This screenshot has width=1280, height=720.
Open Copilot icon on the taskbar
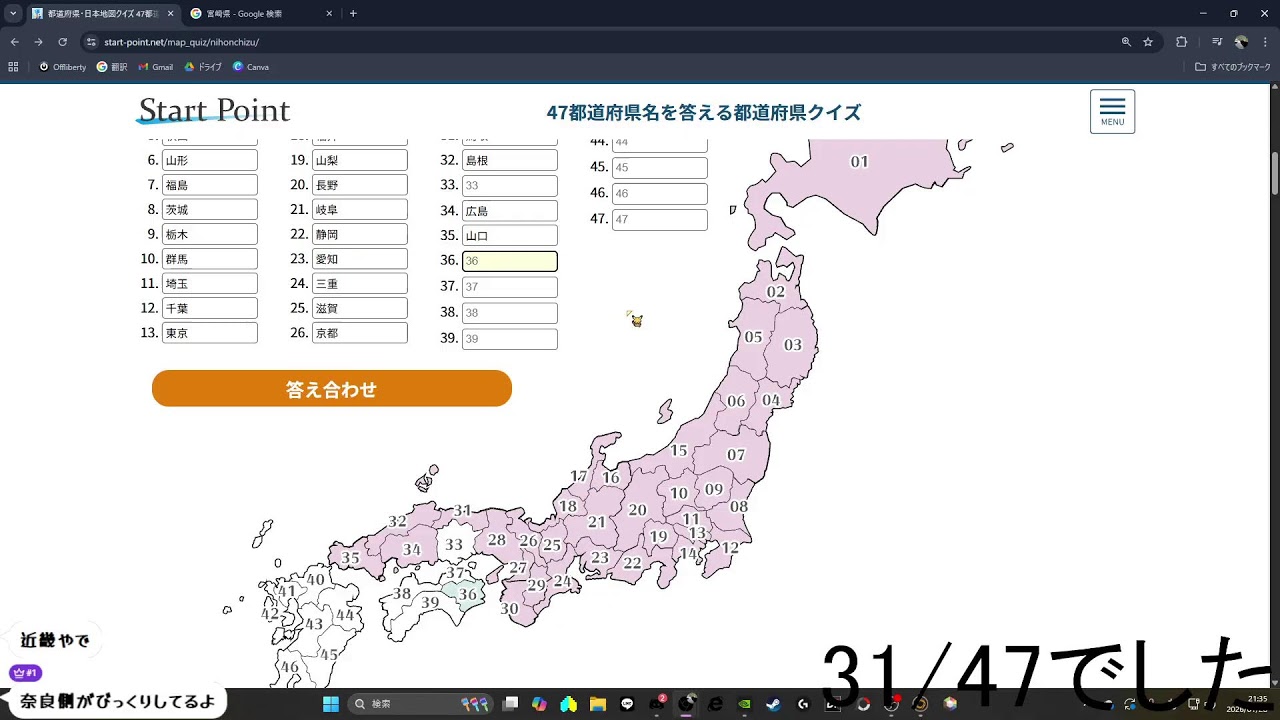540,704
